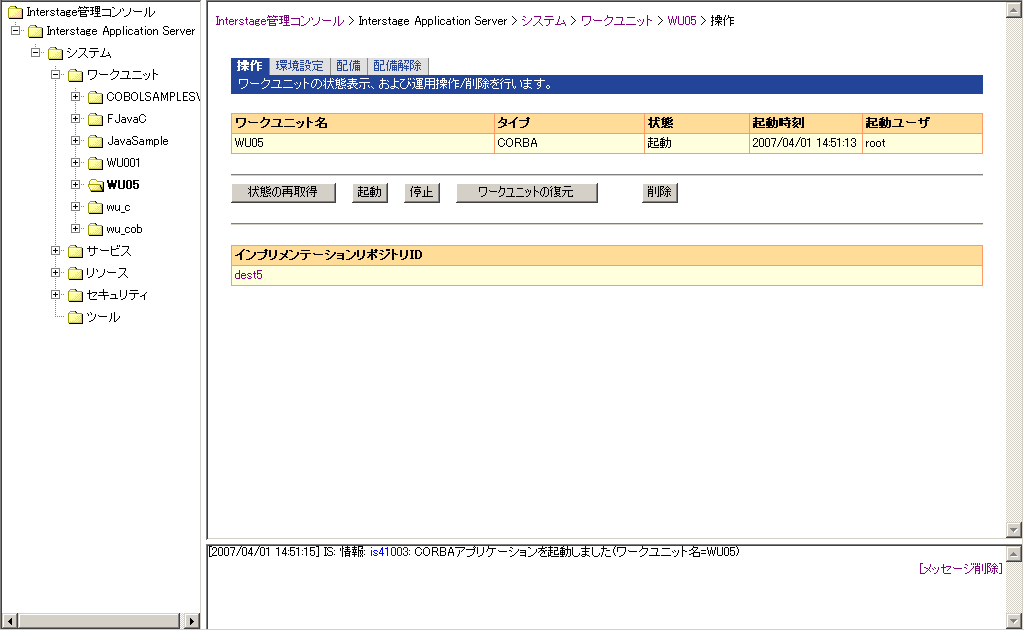The image size is (1024, 630).
Task: Click the Interstage管理コンソール root folder icon
Action: pyautogui.click(x=15, y=12)
